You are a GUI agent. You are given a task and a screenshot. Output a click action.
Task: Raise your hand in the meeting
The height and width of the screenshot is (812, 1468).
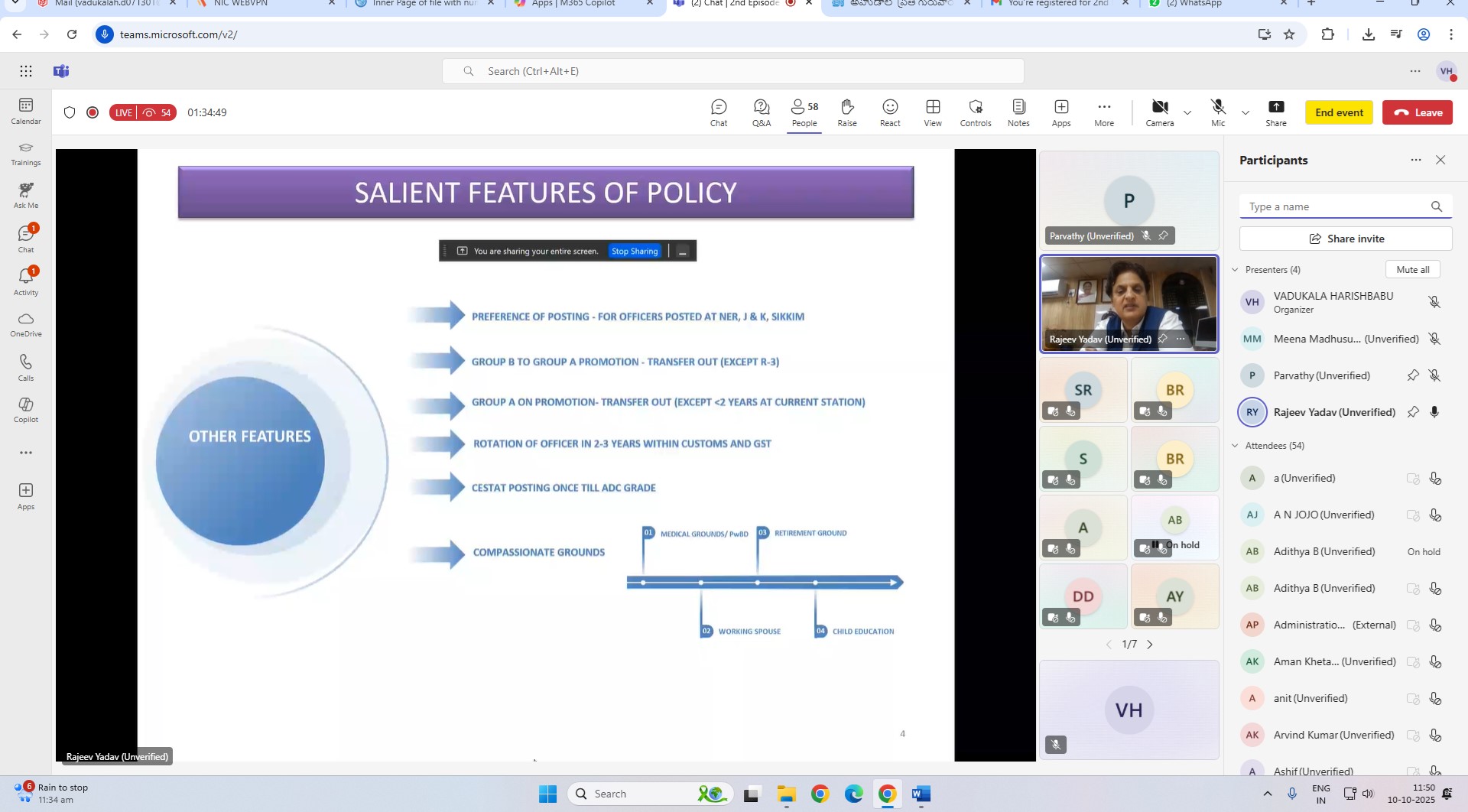pos(846,112)
